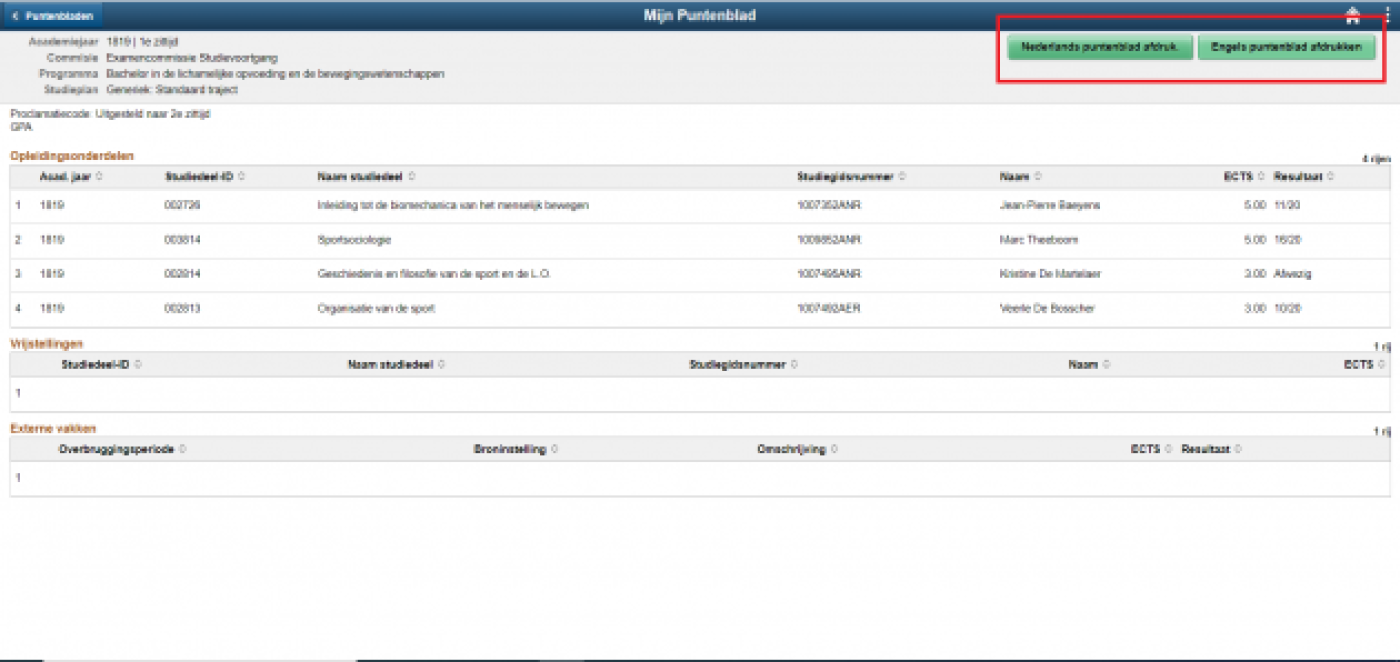This screenshot has height=662, width=1400.
Task: Sort Opleidingsonderdelen by ECTS sort icon
Action: [1261, 177]
